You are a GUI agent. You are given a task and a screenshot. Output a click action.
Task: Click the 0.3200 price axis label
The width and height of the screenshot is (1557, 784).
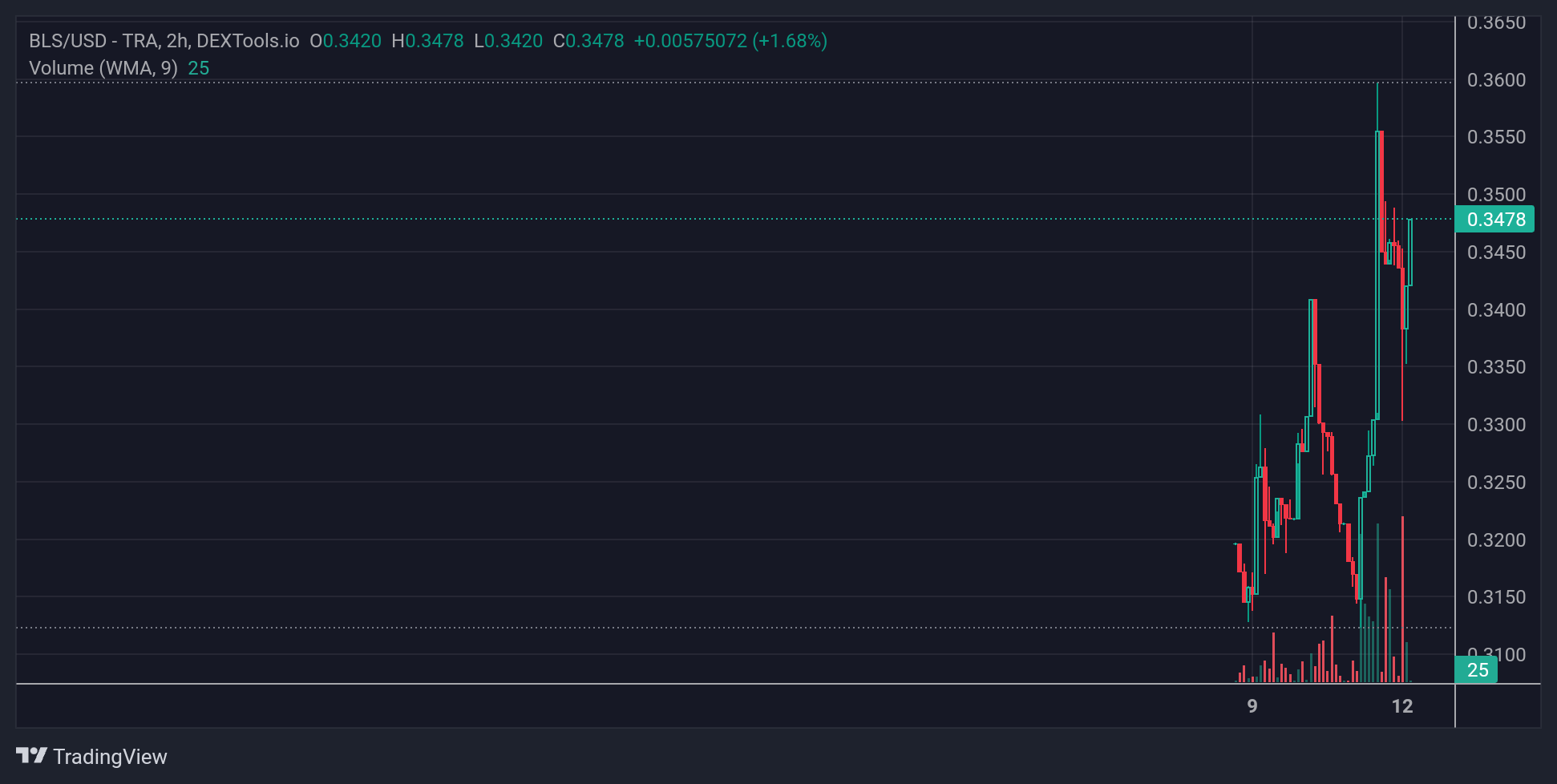[1496, 540]
